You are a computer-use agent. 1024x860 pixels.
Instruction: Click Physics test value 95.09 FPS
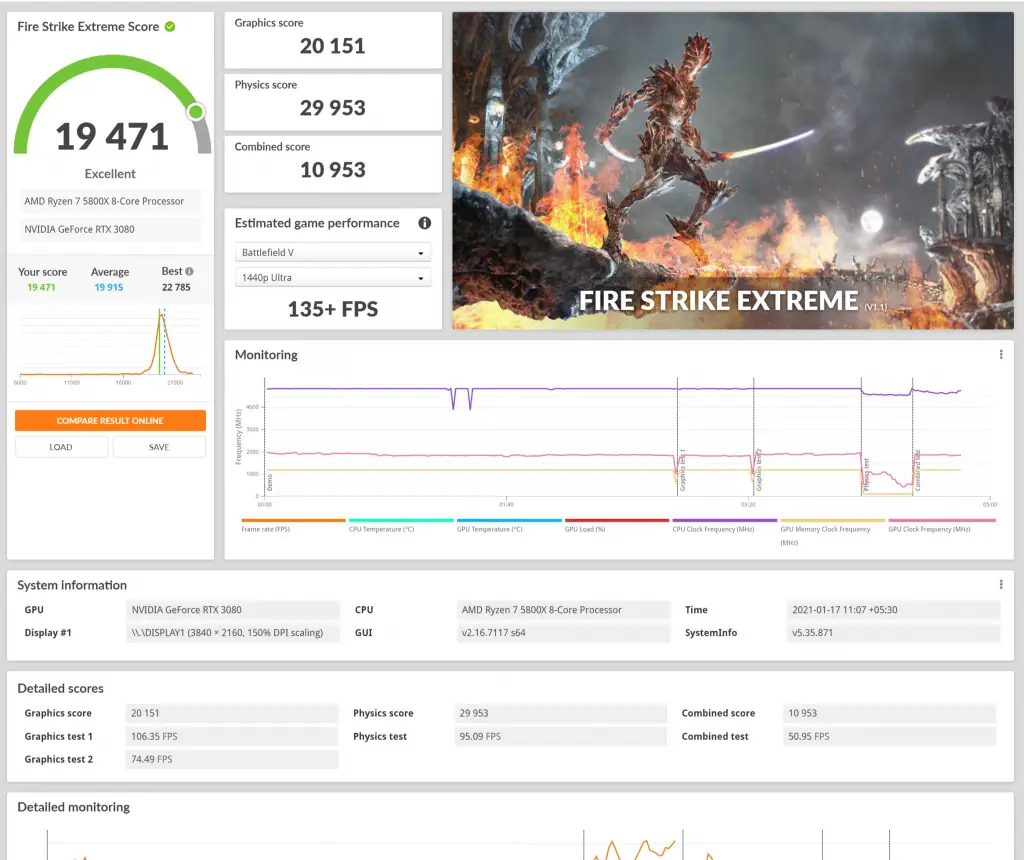coord(560,737)
